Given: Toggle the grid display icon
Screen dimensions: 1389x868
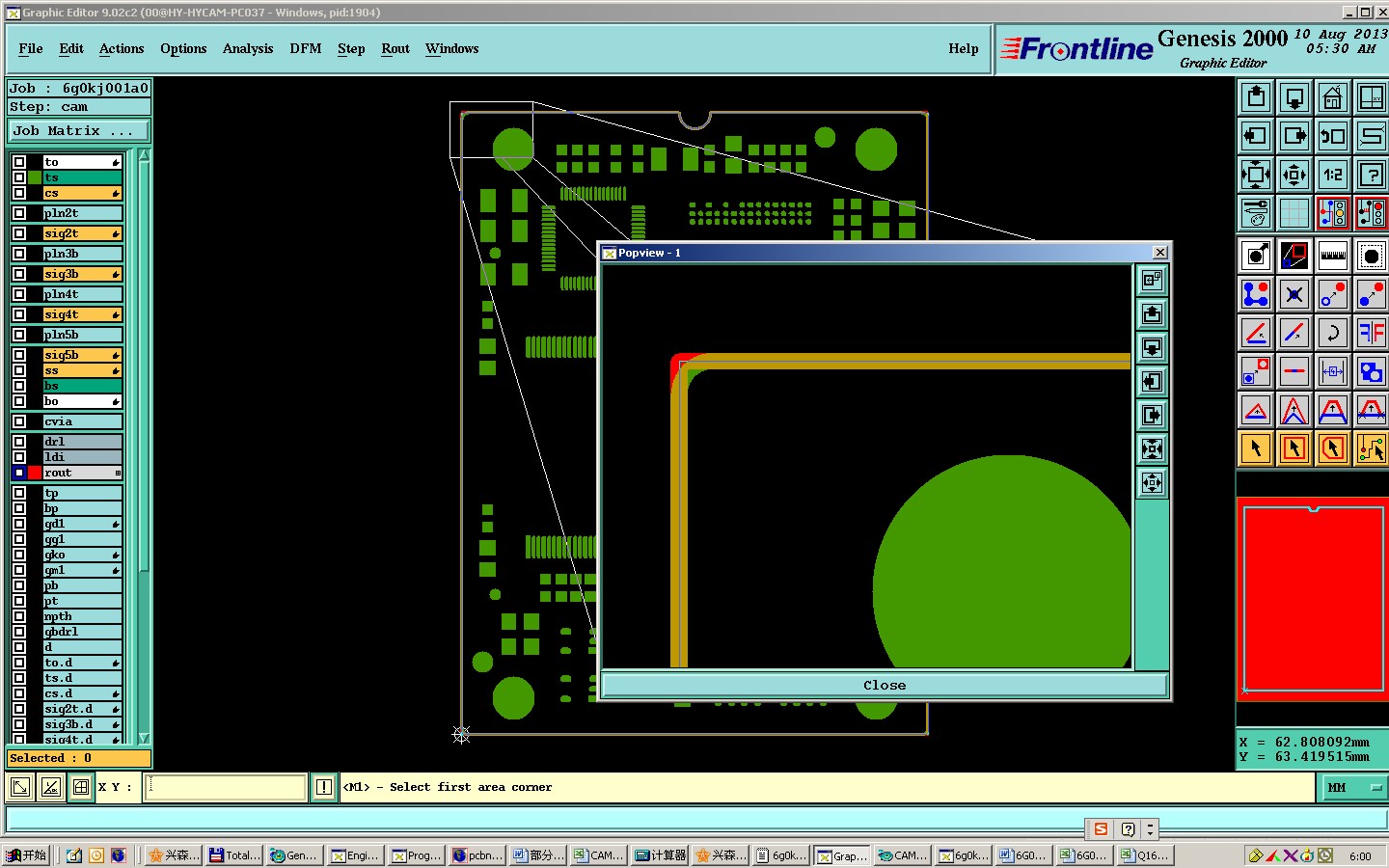Looking at the screenshot, I should pyautogui.click(x=1294, y=213).
